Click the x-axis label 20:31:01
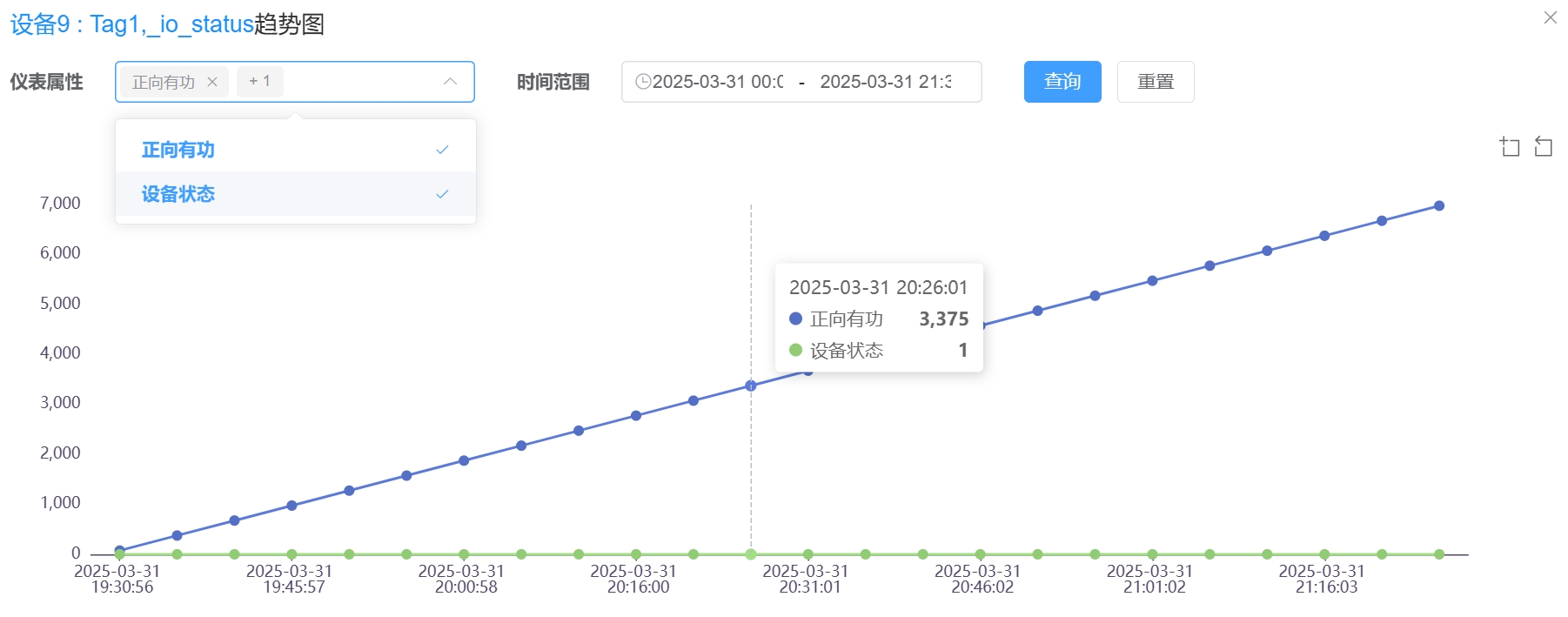 (x=810, y=587)
